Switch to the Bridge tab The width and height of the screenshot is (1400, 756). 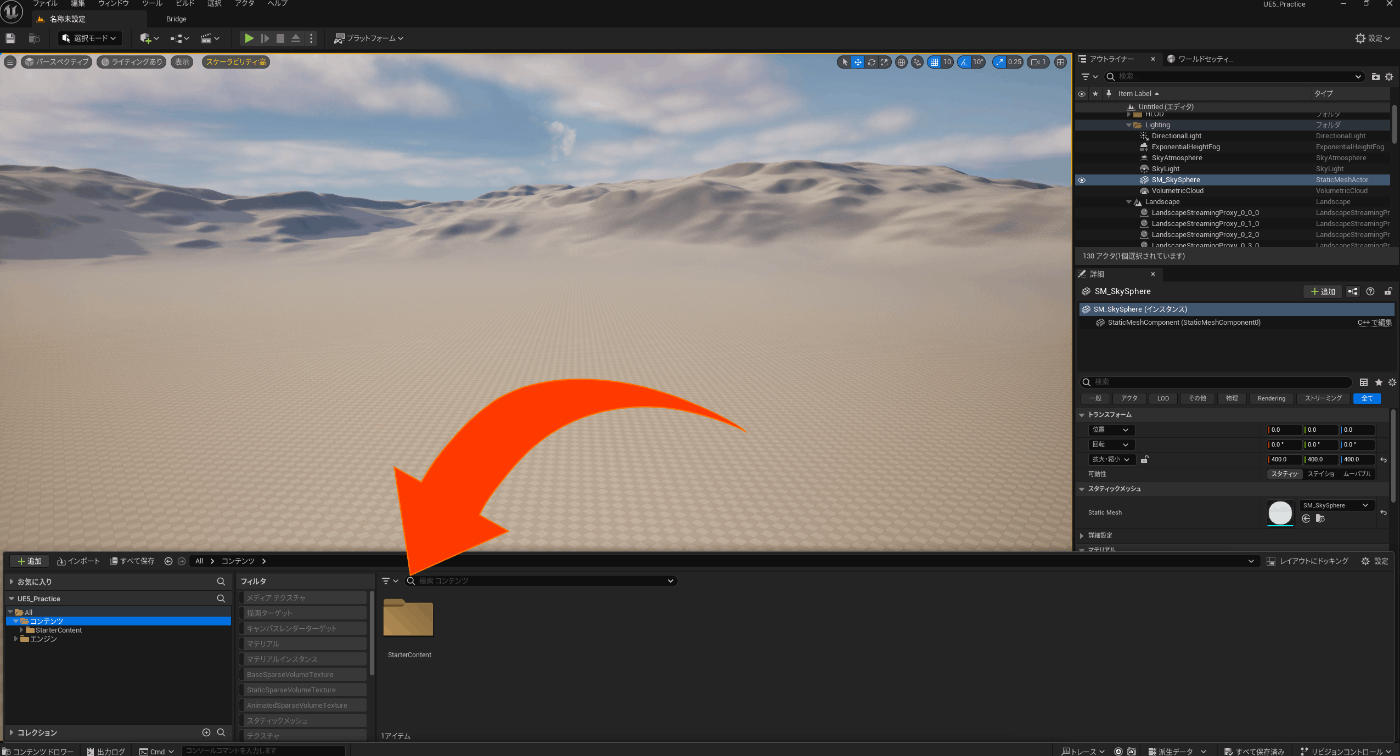[176, 18]
